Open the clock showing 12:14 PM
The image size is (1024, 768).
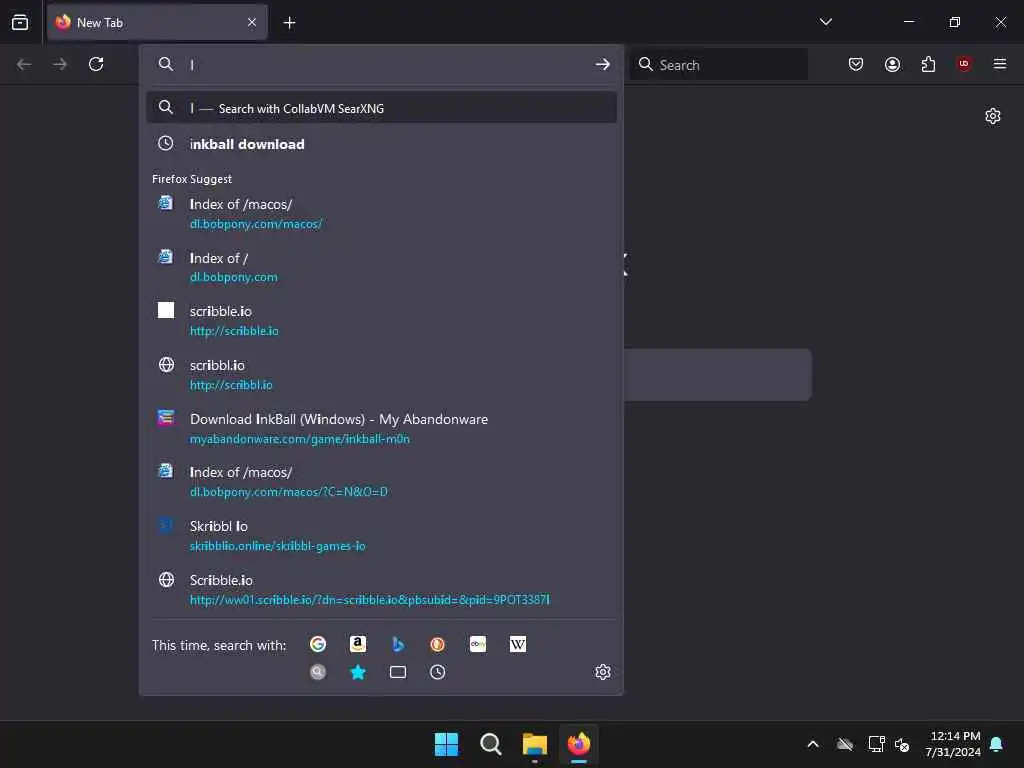pos(953,744)
